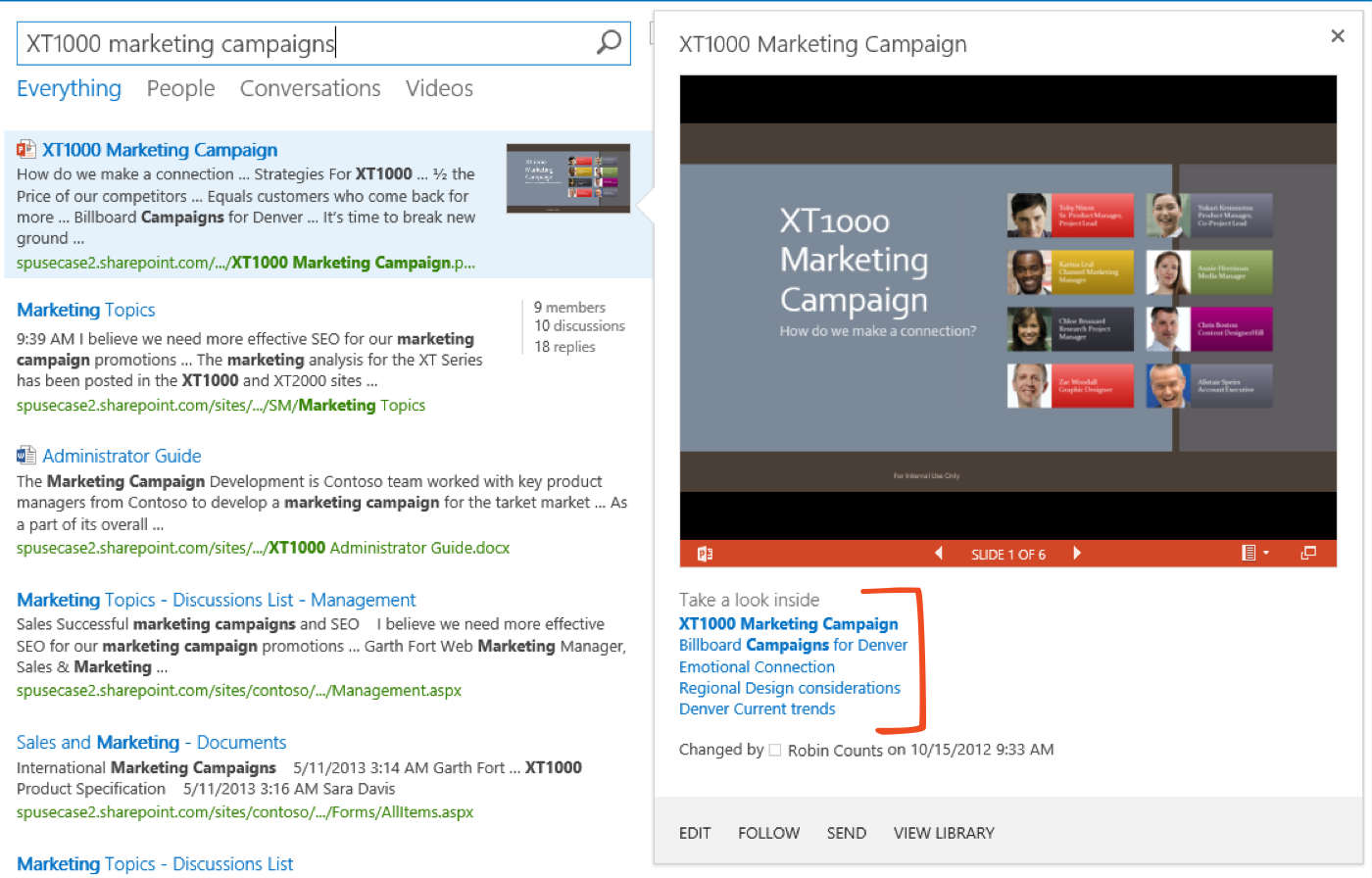Click the search magnifier icon

609,43
